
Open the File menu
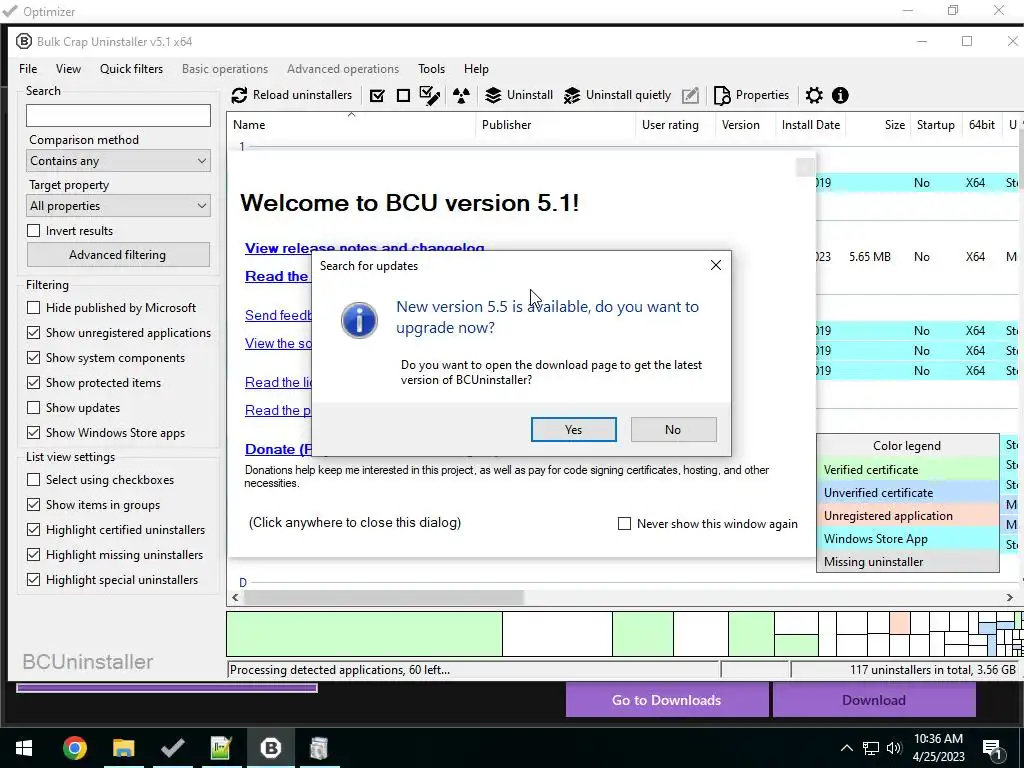pos(28,69)
